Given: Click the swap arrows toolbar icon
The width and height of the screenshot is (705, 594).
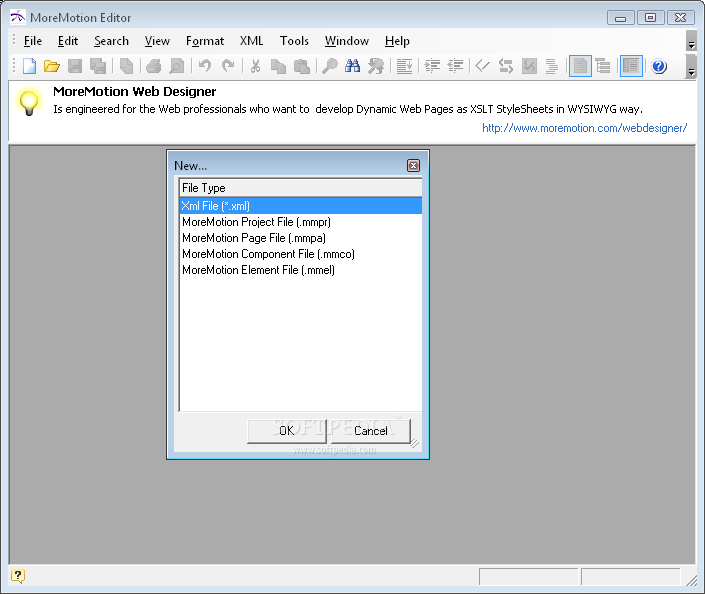Looking at the screenshot, I should pyautogui.click(x=506, y=66).
